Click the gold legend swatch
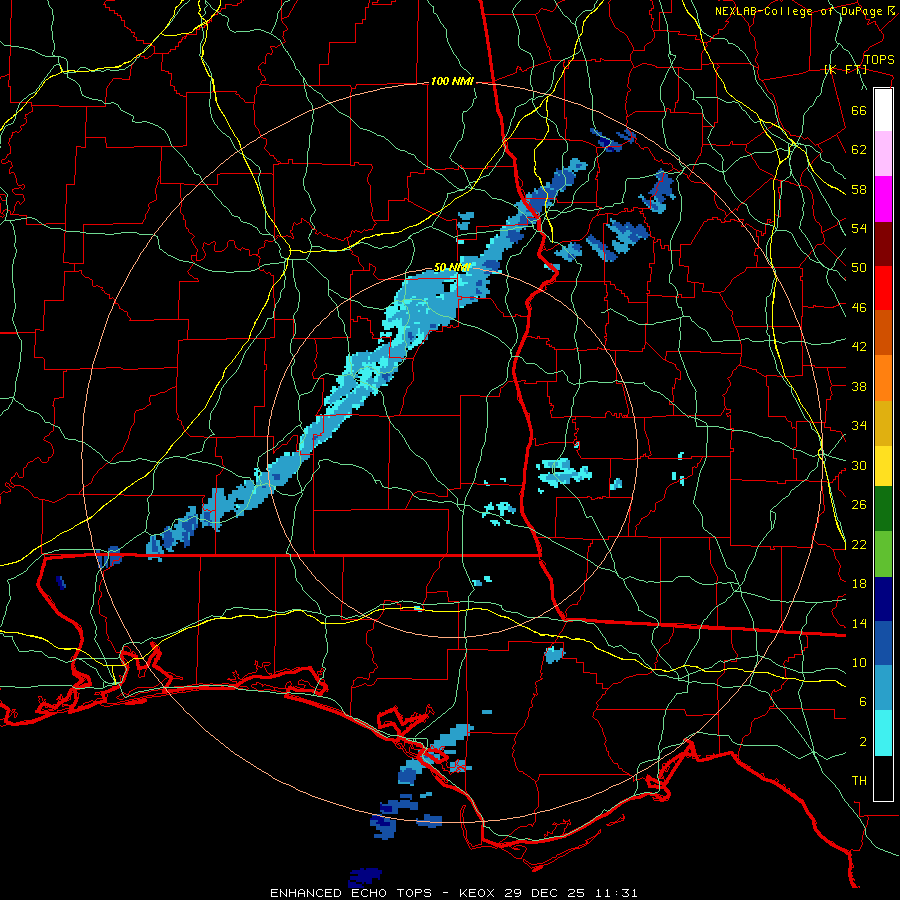The width and height of the screenshot is (900, 900). coord(883,423)
